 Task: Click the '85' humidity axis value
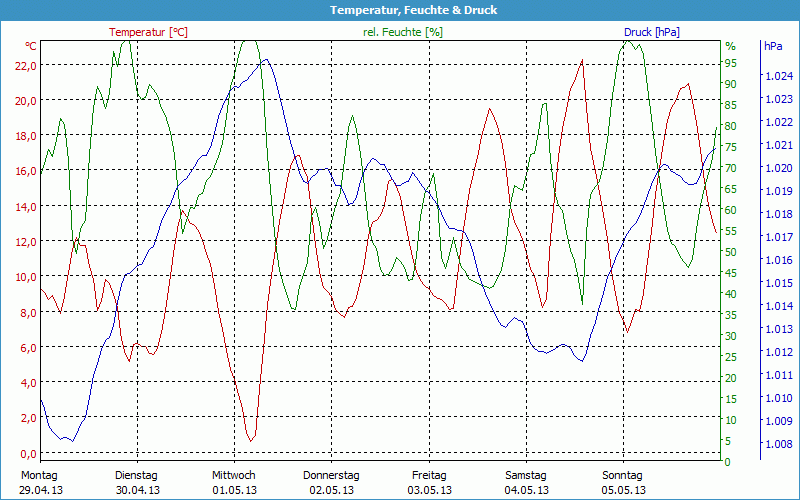click(731, 105)
